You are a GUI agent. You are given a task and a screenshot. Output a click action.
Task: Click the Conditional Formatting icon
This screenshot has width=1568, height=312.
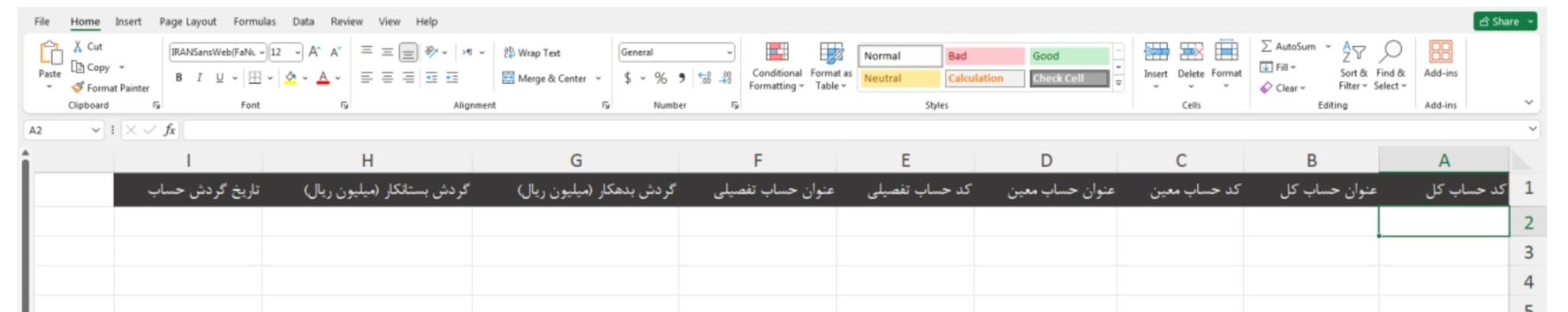[776, 52]
